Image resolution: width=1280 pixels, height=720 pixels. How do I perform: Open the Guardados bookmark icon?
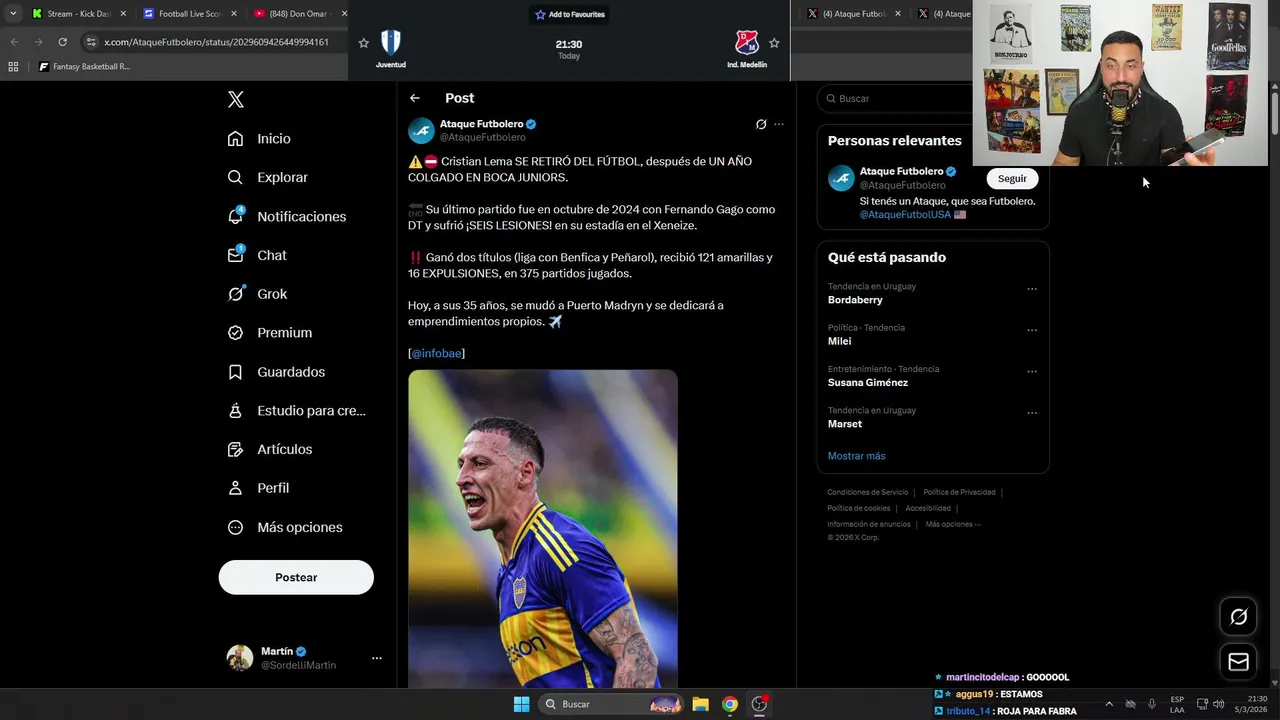[x=235, y=372]
